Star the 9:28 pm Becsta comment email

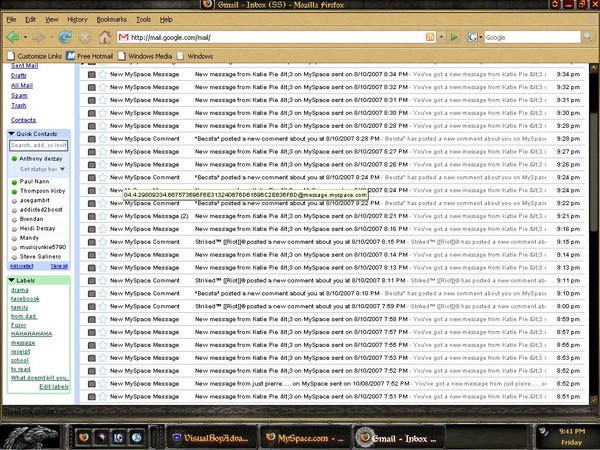(103, 139)
